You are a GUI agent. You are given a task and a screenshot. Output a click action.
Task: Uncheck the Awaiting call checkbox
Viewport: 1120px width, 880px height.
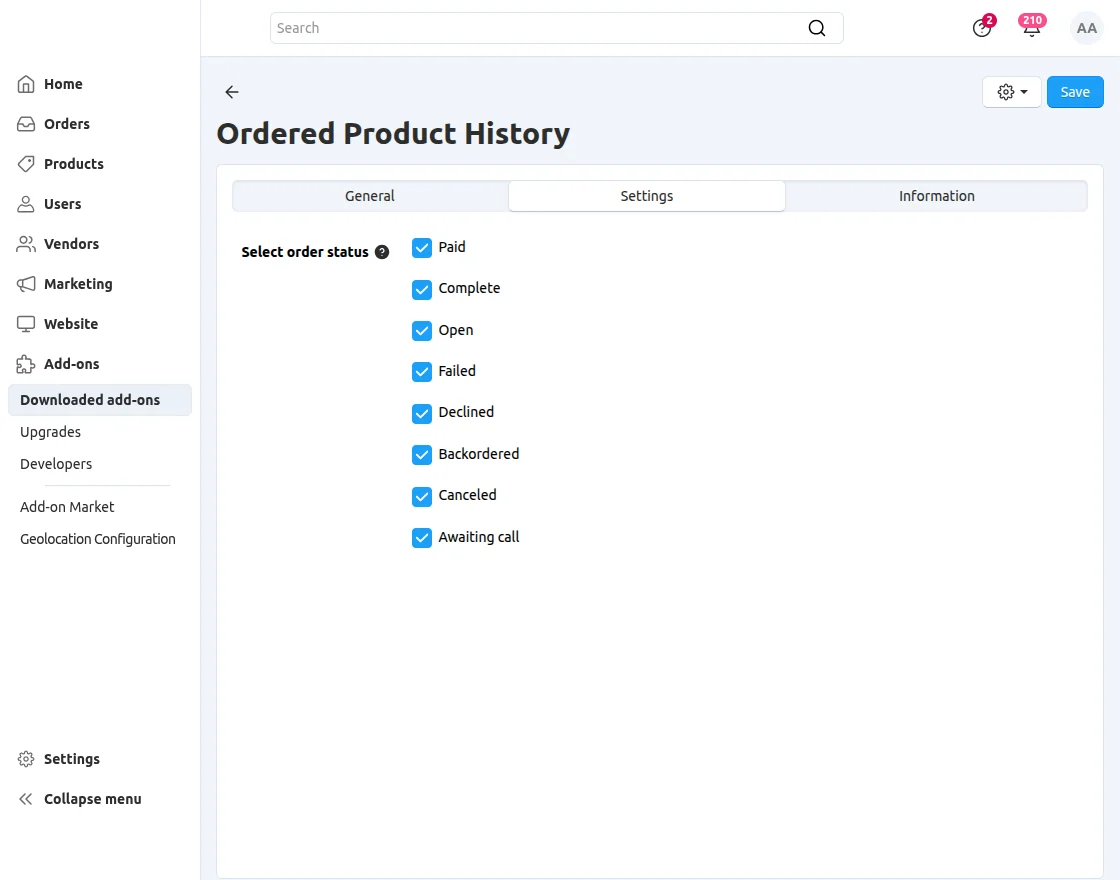coord(421,537)
